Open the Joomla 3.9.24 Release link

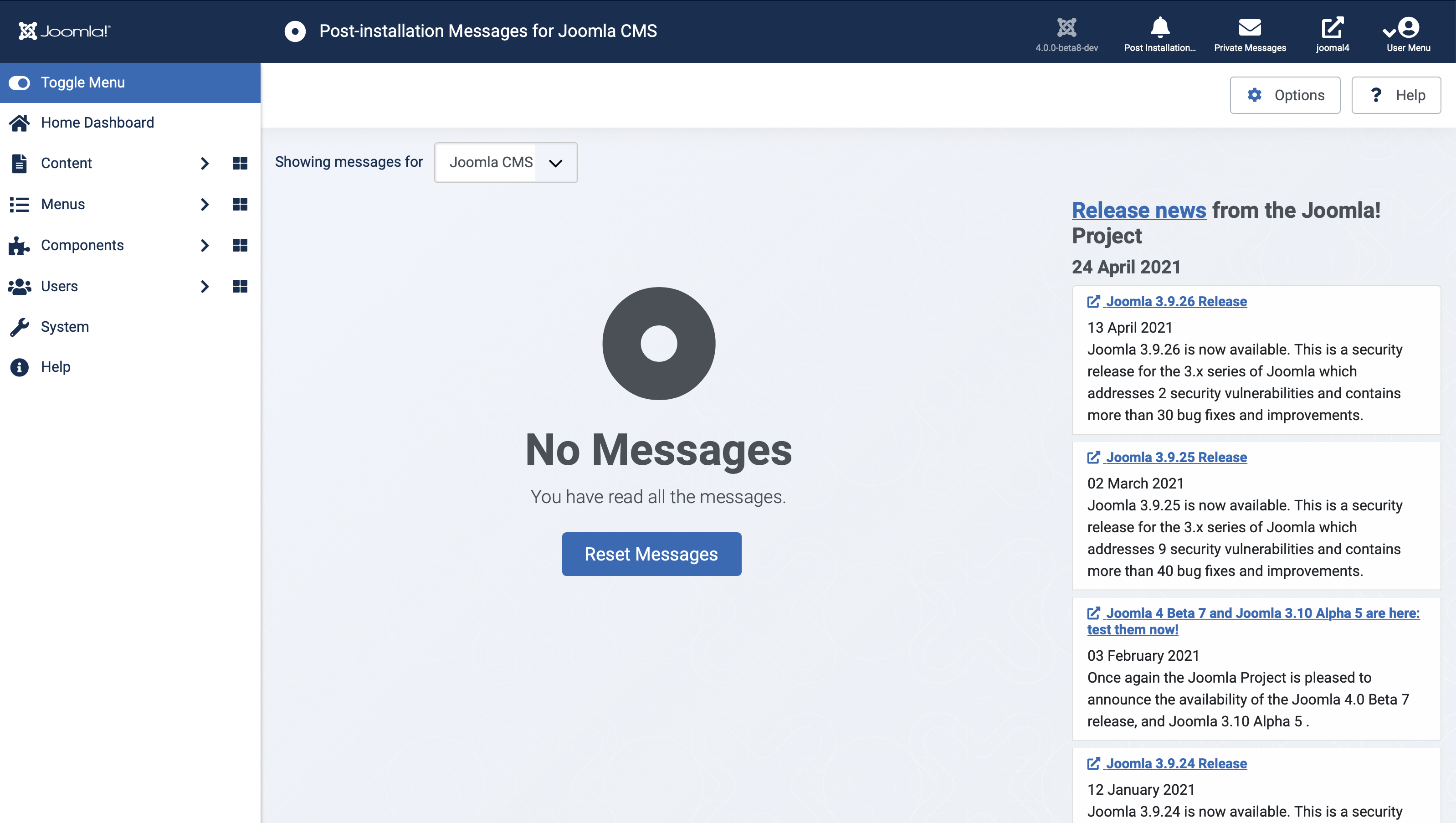coord(1167,764)
